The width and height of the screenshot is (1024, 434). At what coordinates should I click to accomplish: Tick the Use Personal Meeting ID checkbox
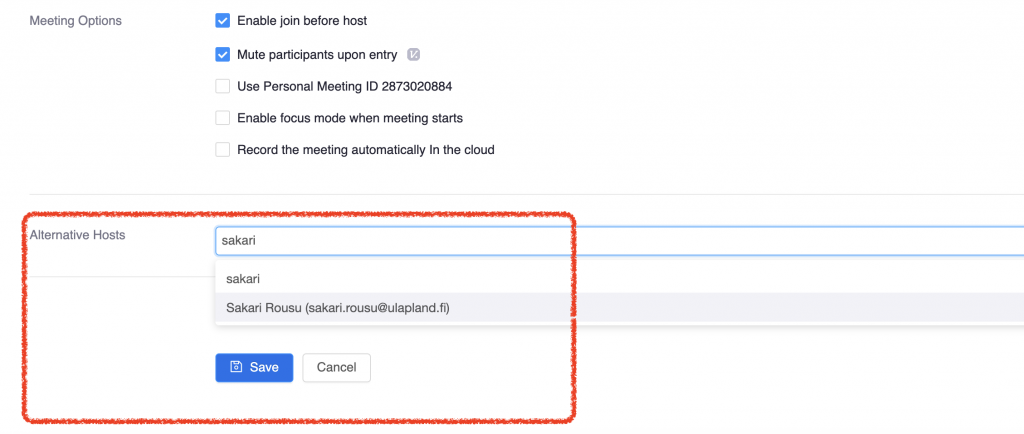coord(223,86)
